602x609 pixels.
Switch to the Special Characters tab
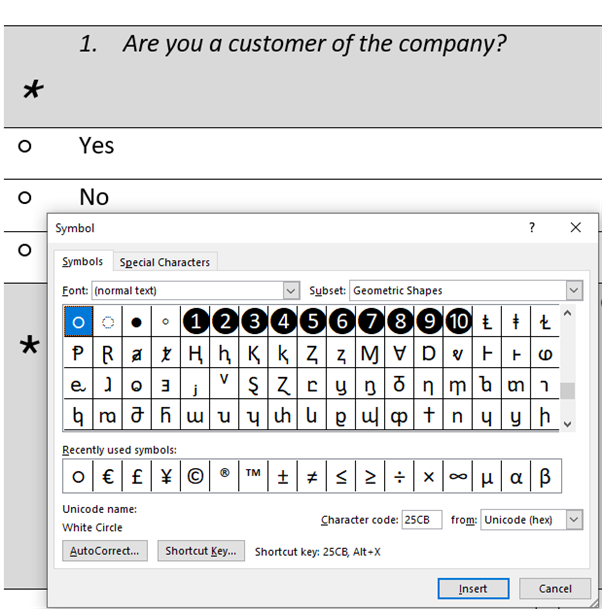coord(165,263)
